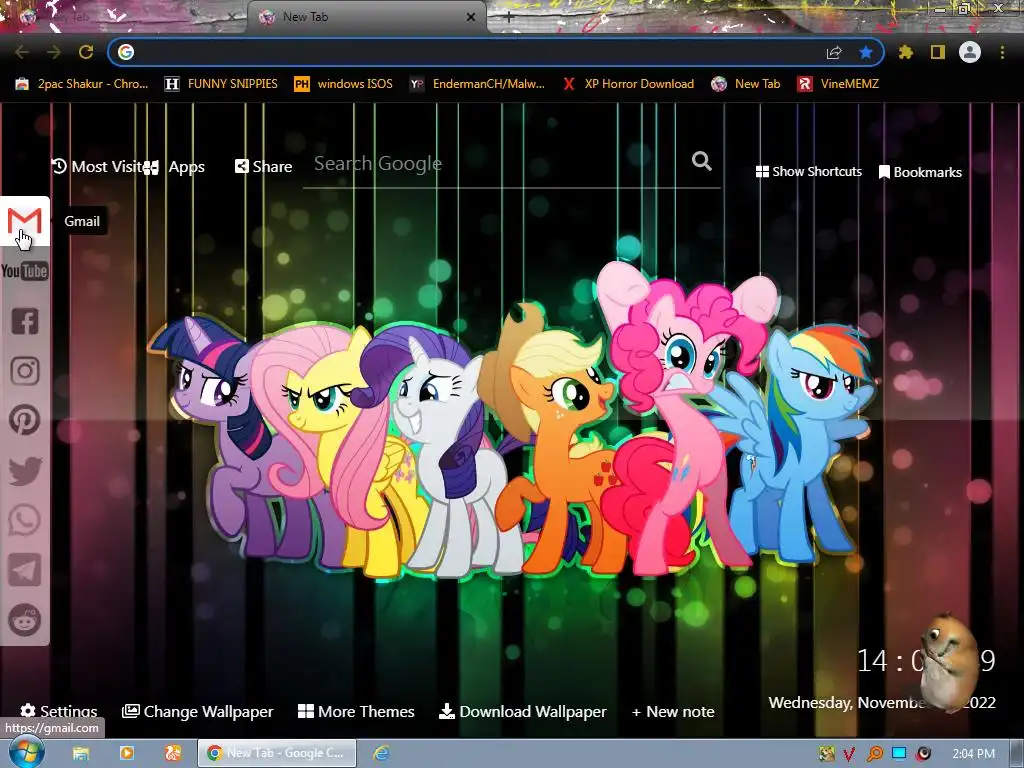Reload the page with refresh button
1024x768 pixels.
point(86,52)
